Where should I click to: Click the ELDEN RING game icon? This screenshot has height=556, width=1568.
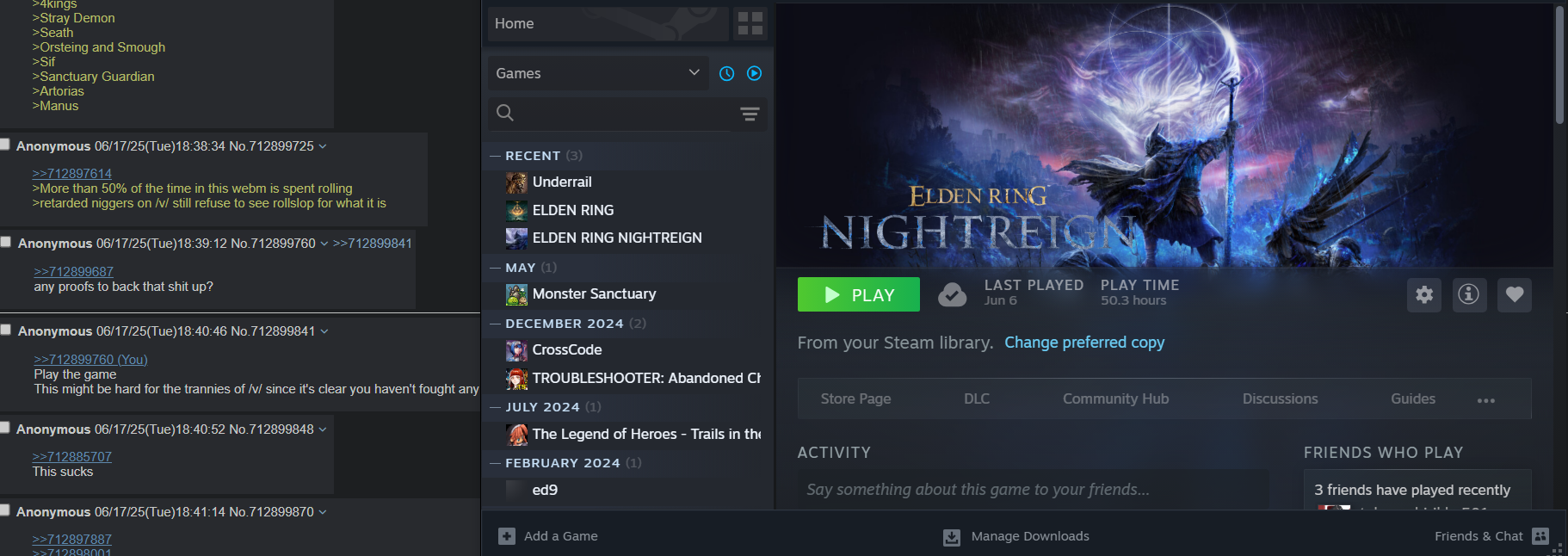(x=516, y=211)
